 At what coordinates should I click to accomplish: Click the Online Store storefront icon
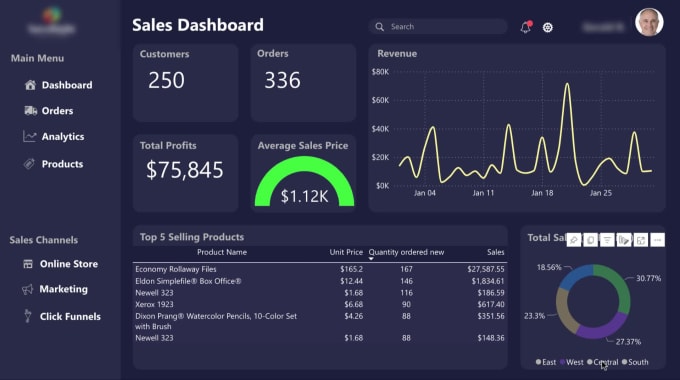click(x=28, y=264)
